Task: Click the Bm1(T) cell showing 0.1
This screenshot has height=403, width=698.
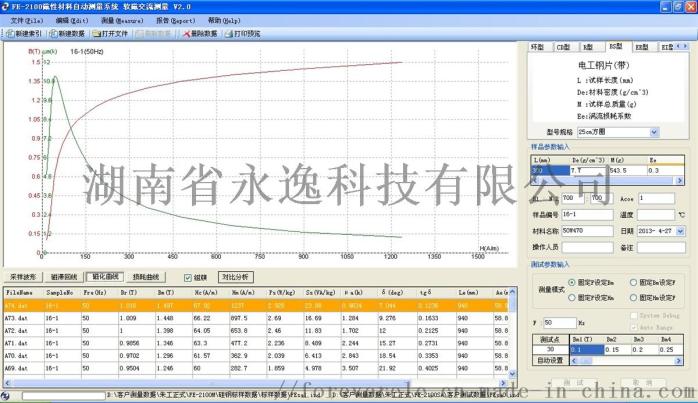Action: 587,350
